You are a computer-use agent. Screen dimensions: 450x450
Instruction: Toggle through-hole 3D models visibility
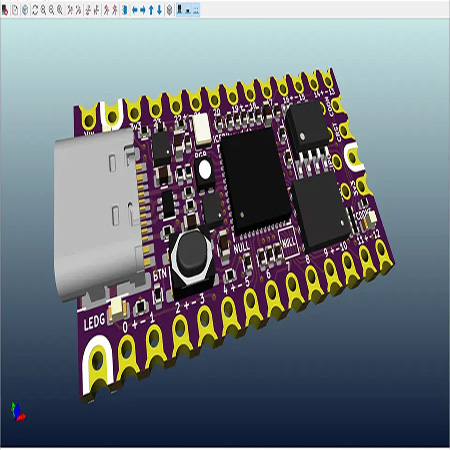tap(180, 10)
